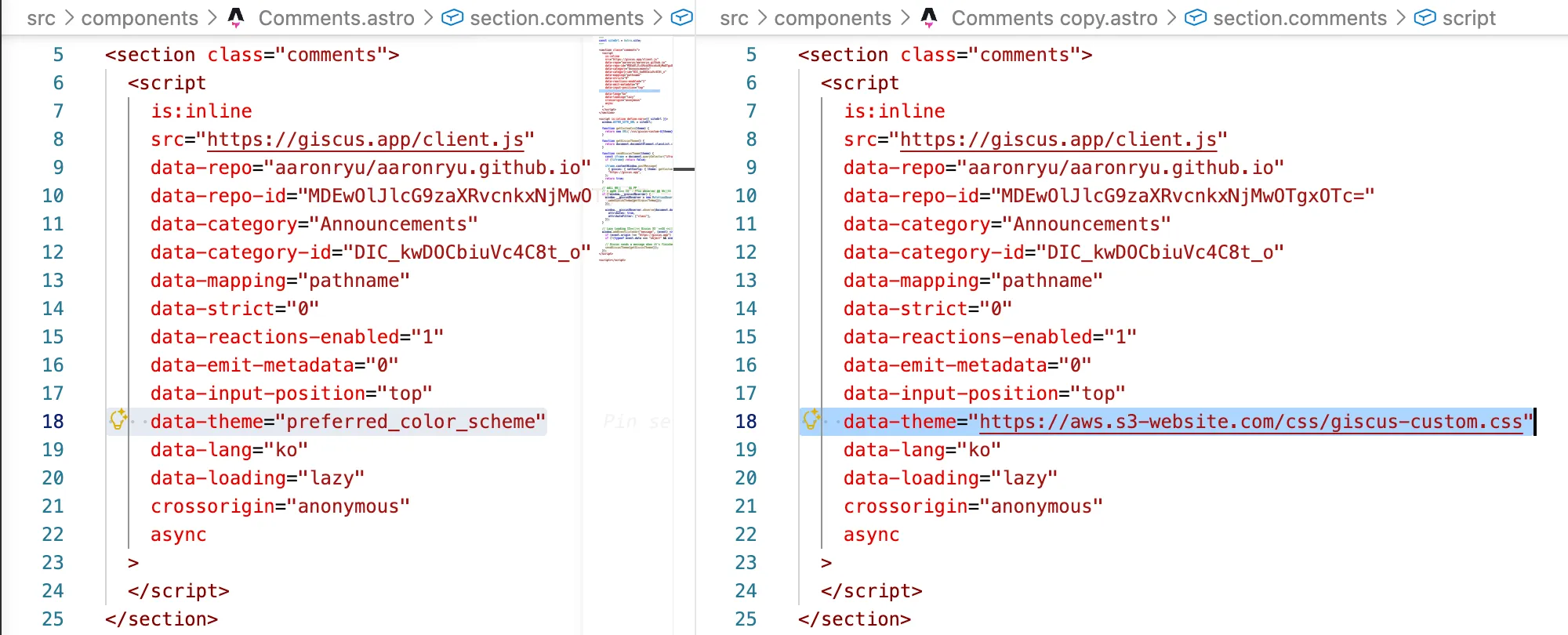Open the src breadcrumb of Comments copy.astro

coord(734,18)
